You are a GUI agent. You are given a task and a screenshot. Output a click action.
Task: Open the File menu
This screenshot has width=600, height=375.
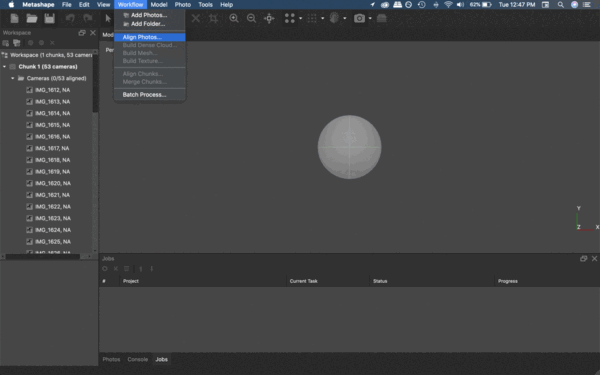pos(67,5)
